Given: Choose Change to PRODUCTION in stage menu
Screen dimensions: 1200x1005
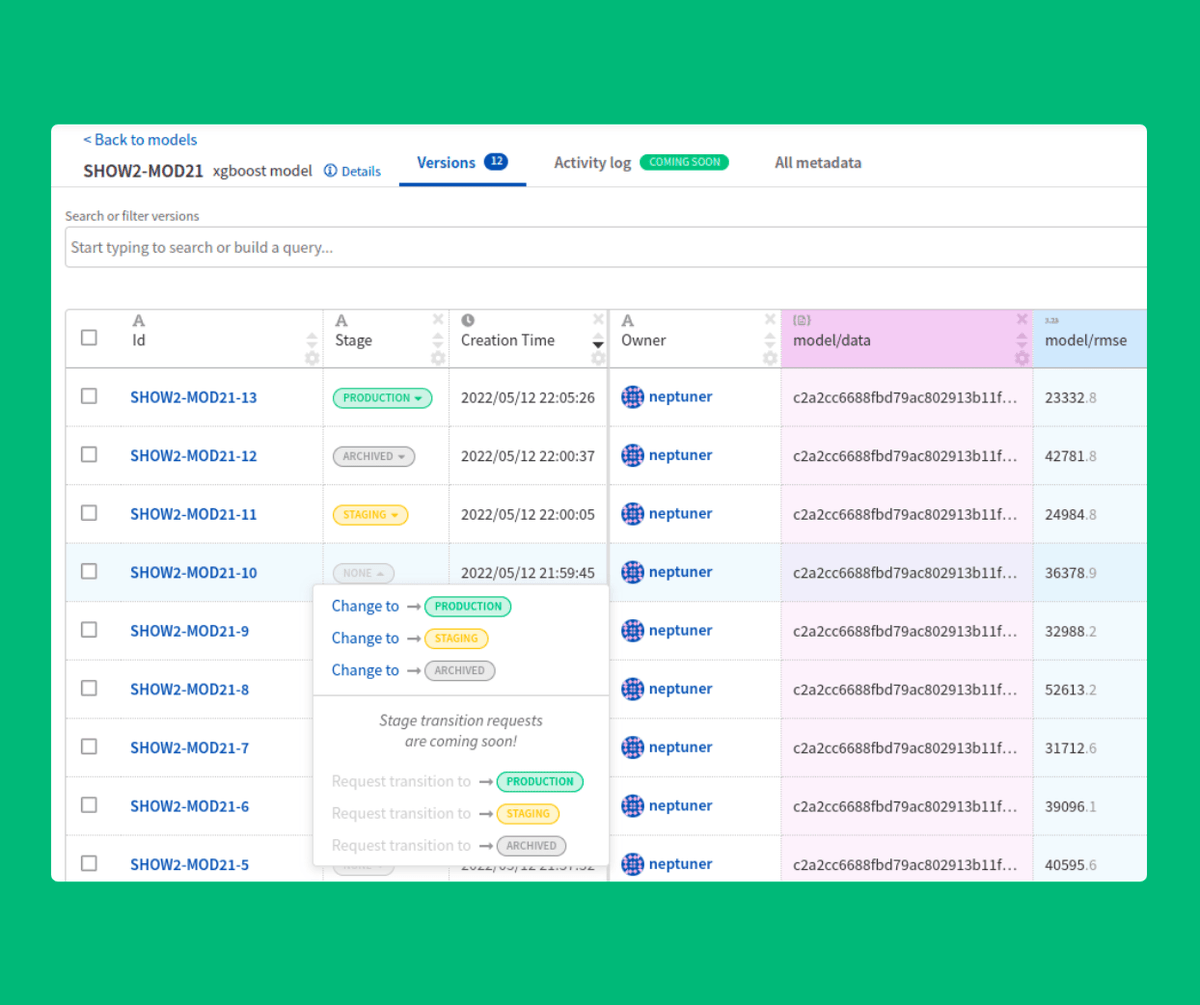Looking at the screenshot, I should coord(421,606).
